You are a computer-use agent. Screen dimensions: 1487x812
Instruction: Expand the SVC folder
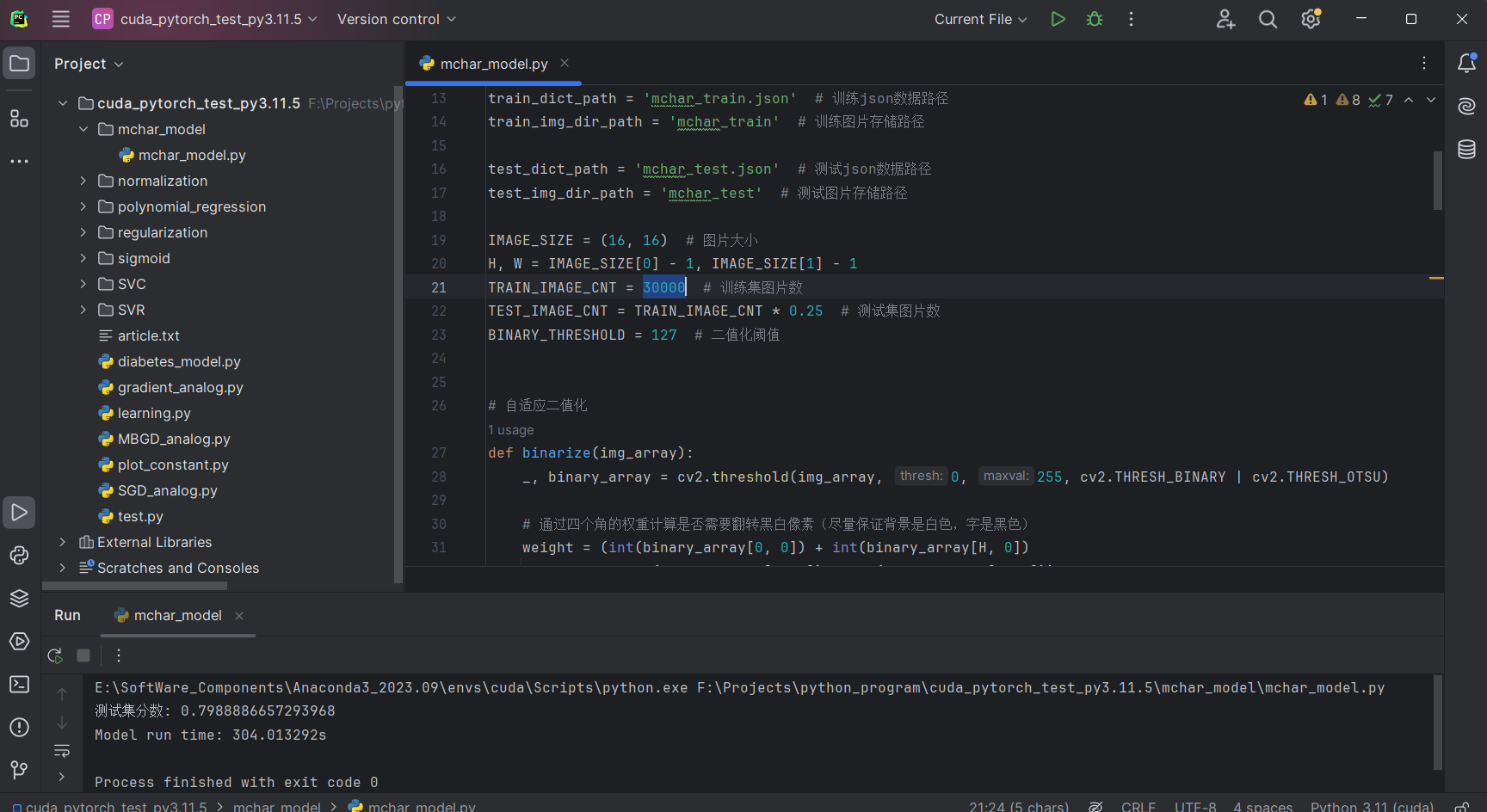point(83,284)
